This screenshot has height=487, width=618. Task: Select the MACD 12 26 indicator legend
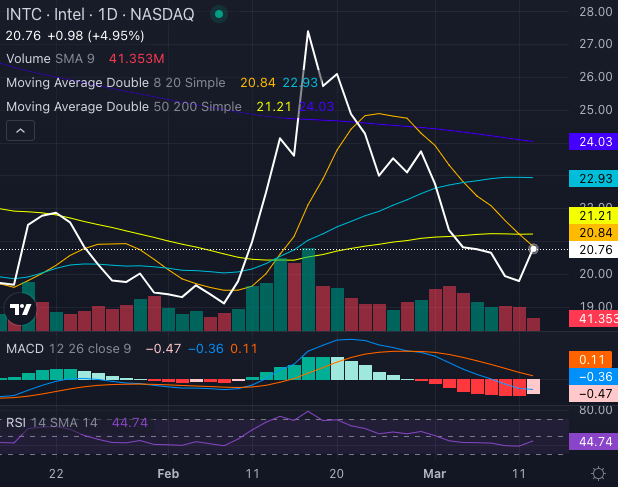(66, 348)
